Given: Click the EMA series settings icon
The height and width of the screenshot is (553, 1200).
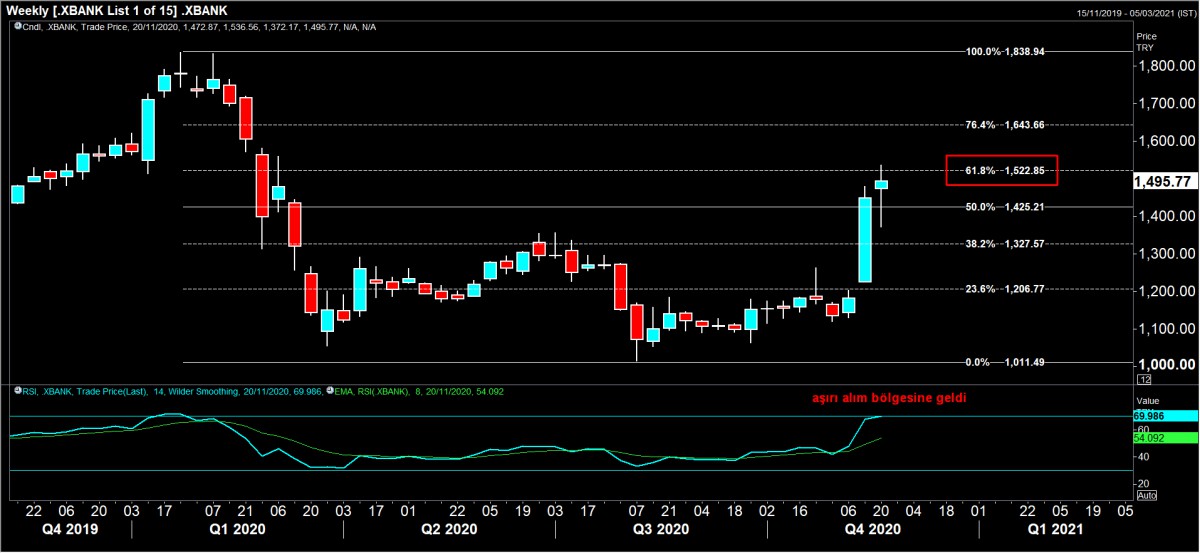Looking at the screenshot, I should coord(331,391).
